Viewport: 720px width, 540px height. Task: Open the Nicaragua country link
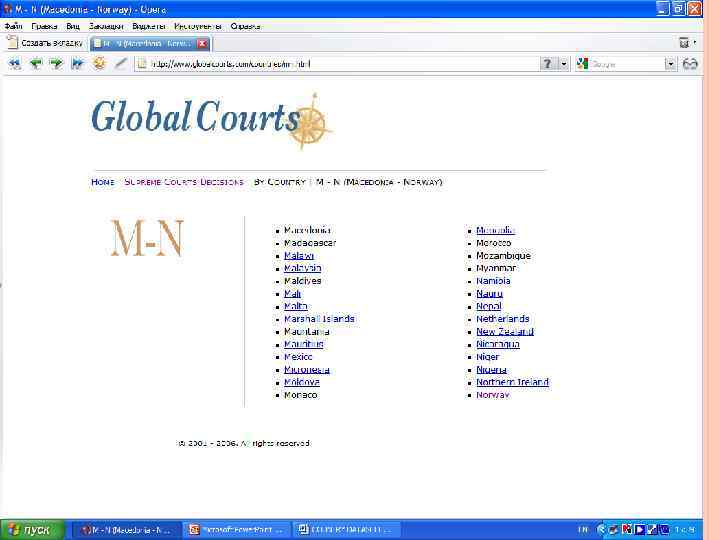pyautogui.click(x=498, y=344)
